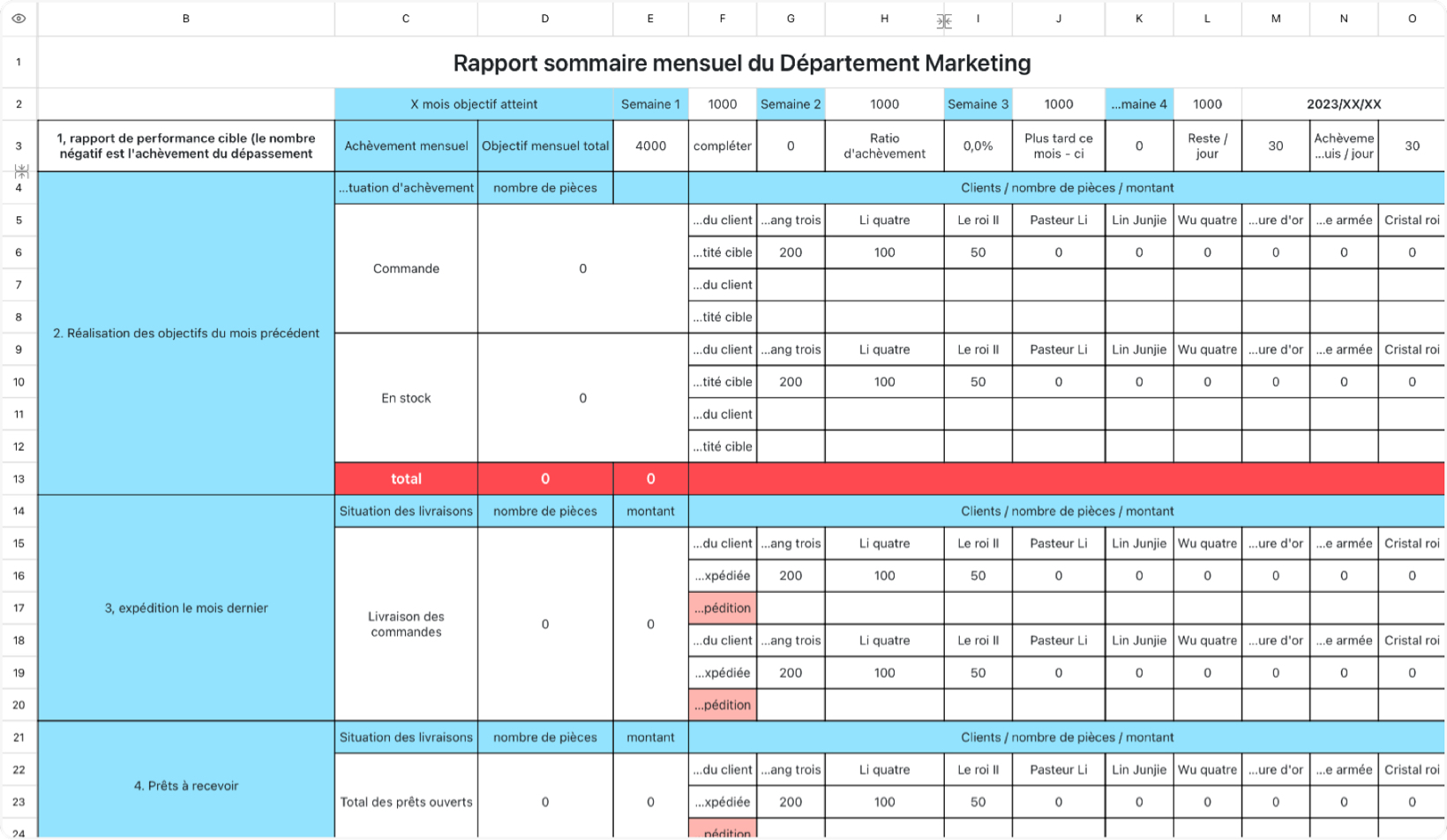Expand hidden columns between headers H and I
This screenshot has width=1447, height=840.
click(944, 21)
